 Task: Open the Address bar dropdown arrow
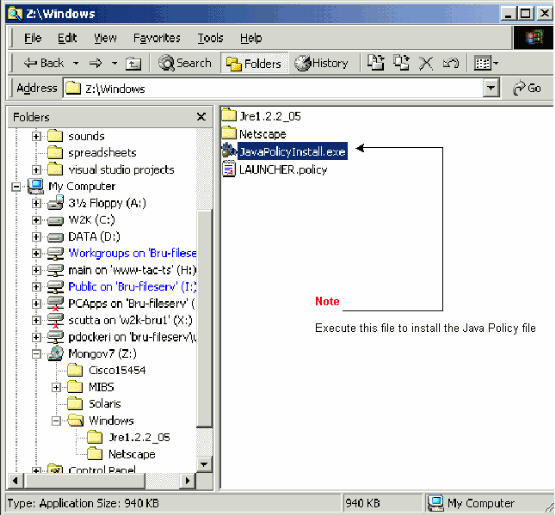click(491, 88)
